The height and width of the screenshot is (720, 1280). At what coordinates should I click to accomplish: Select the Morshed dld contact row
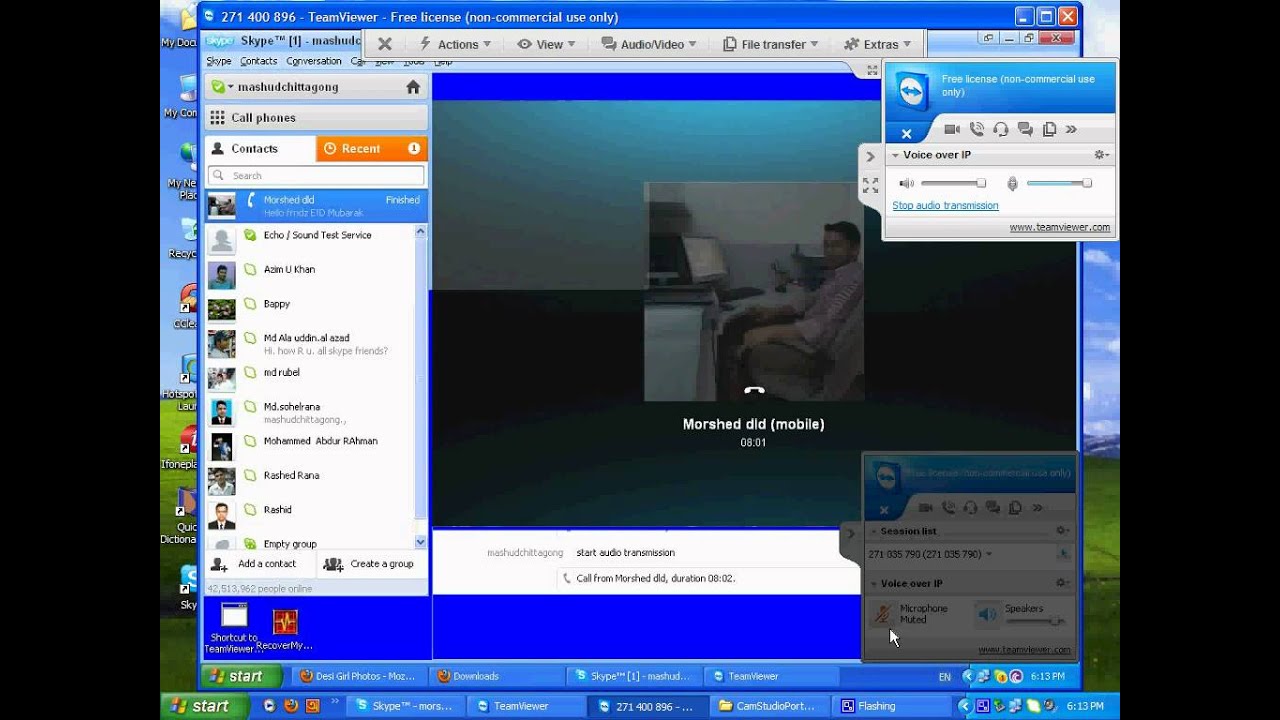[x=316, y=206]
